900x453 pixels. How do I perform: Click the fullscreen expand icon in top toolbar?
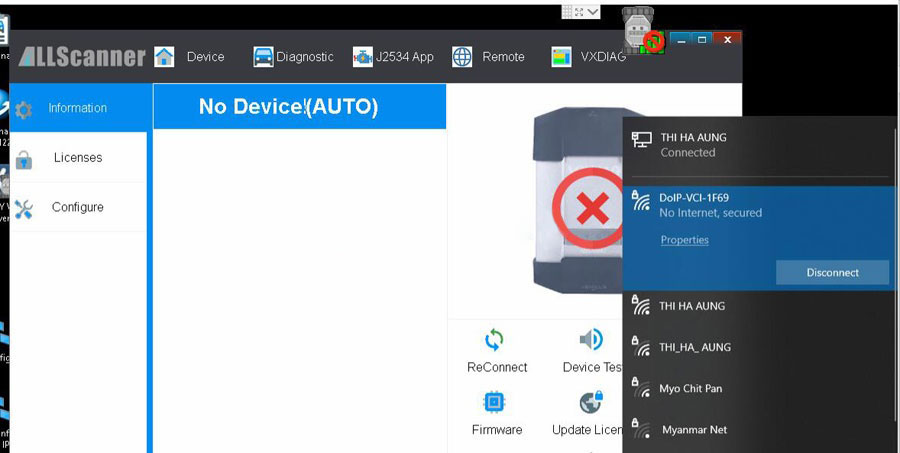point(579,11)
